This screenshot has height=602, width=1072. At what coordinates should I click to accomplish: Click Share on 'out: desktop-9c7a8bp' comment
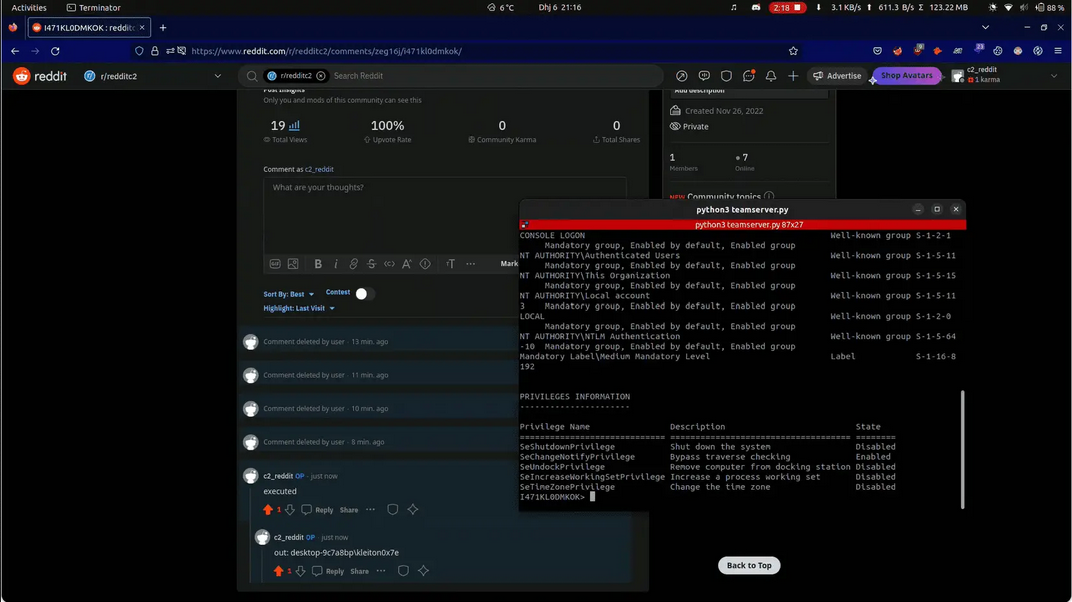click(x=360, y=572)
